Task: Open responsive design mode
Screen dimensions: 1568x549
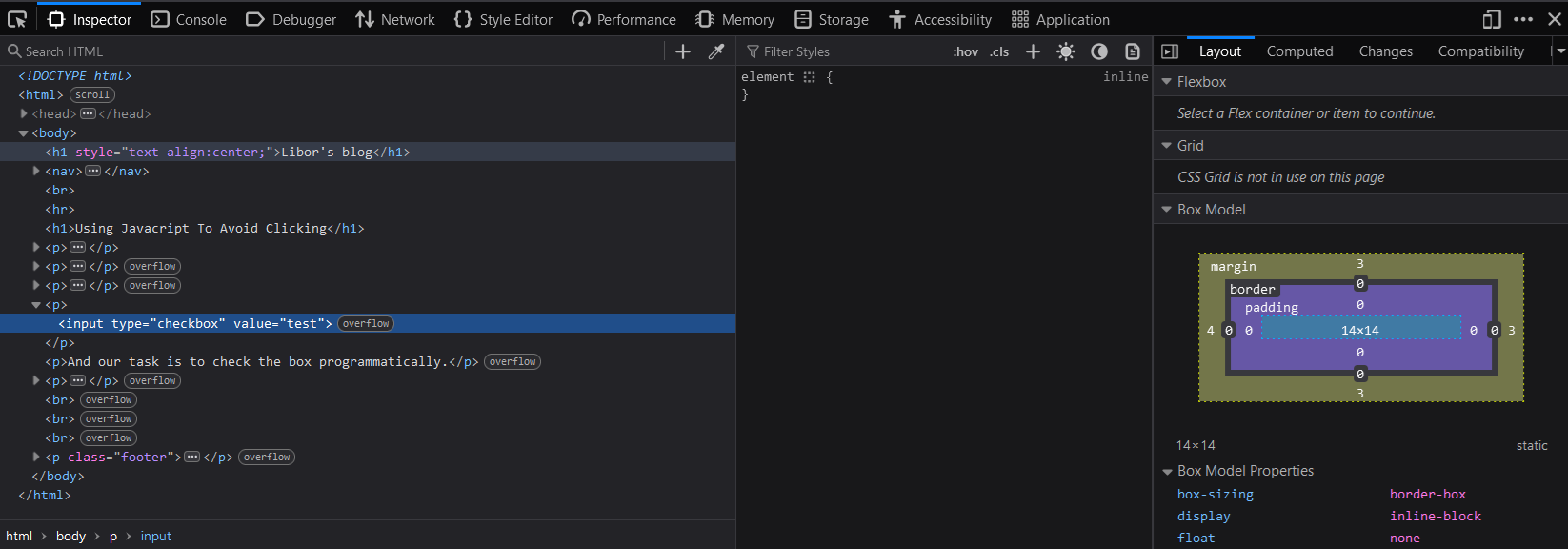Action: tap(1492, 19)
